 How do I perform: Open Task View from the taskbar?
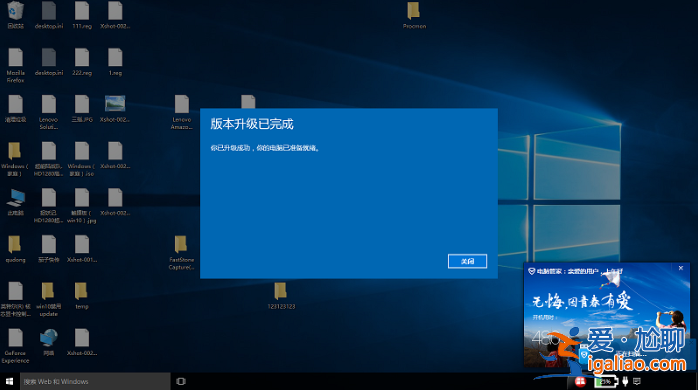click(181, 382)
